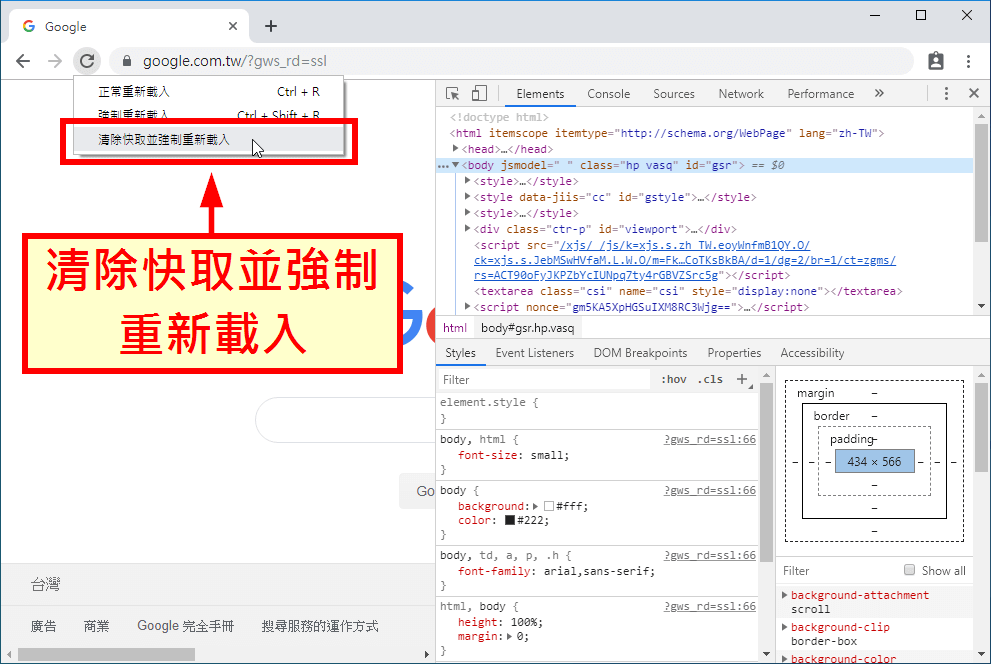Open the profile avatar icon
Image resolution: width=991 pixels, height=664 pixels.
935,61
